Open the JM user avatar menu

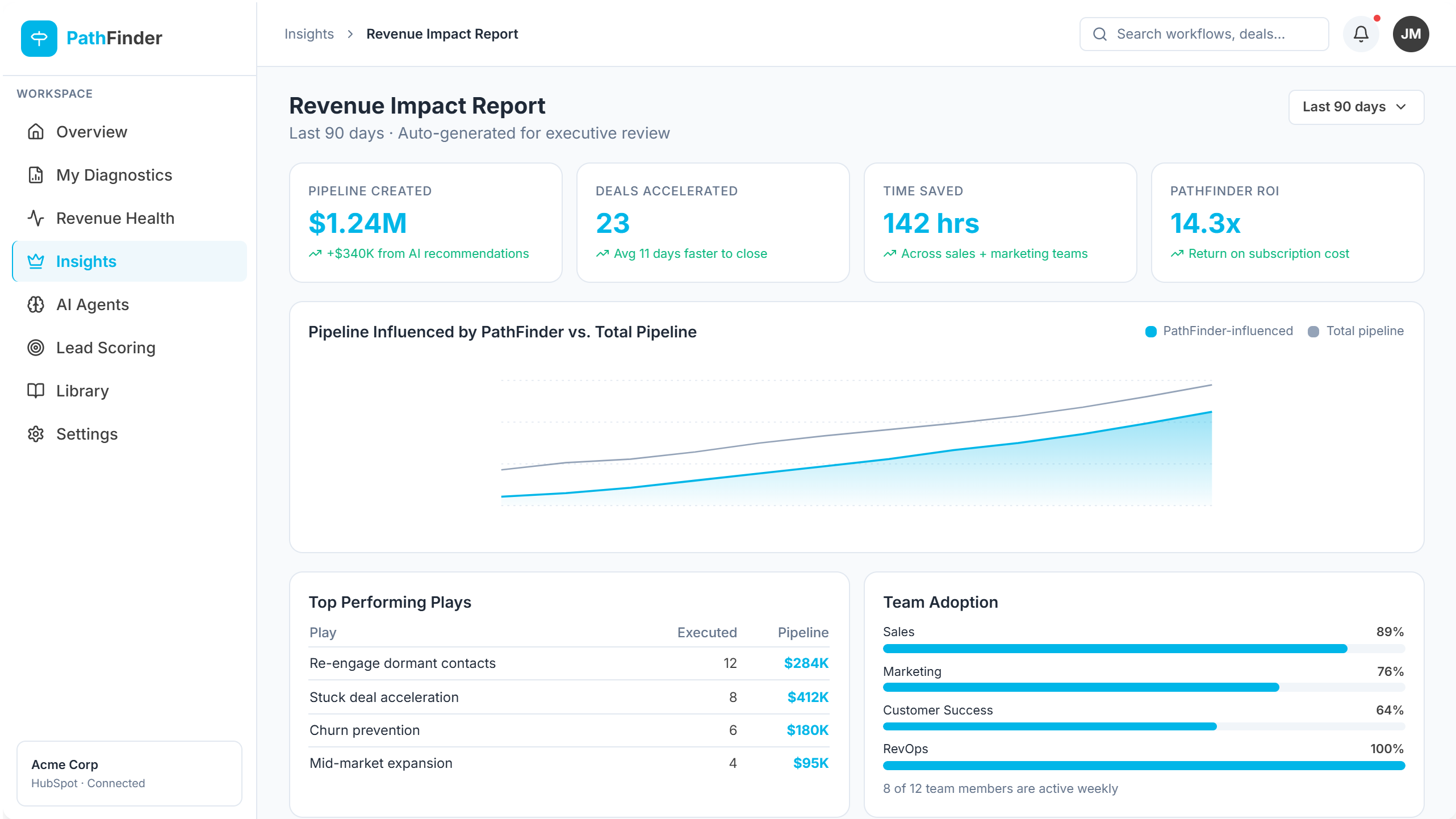click(1411, 34)
